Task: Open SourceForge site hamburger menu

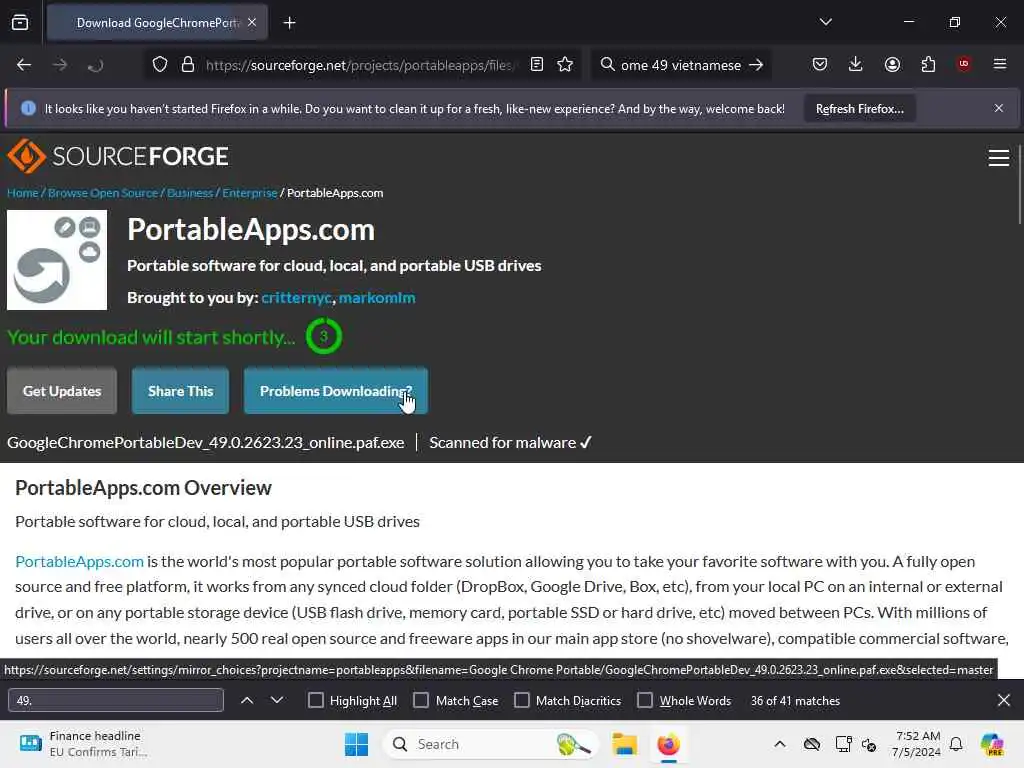Action: click(999, 157)
